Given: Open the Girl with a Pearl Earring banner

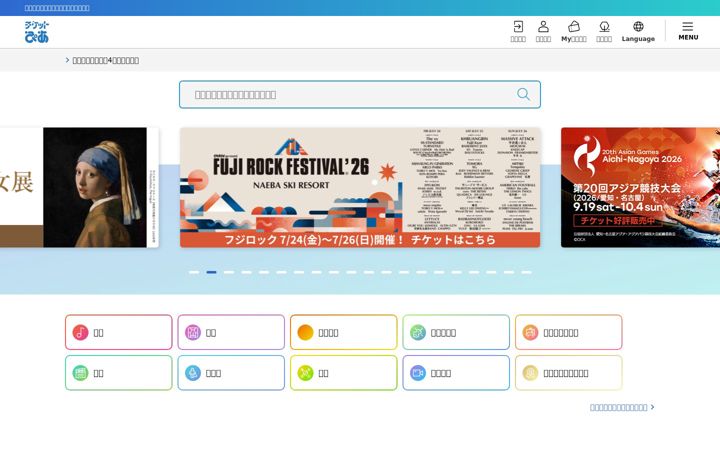Looking at the screenshot, I should pyautogui.click(x=79, y=187).
